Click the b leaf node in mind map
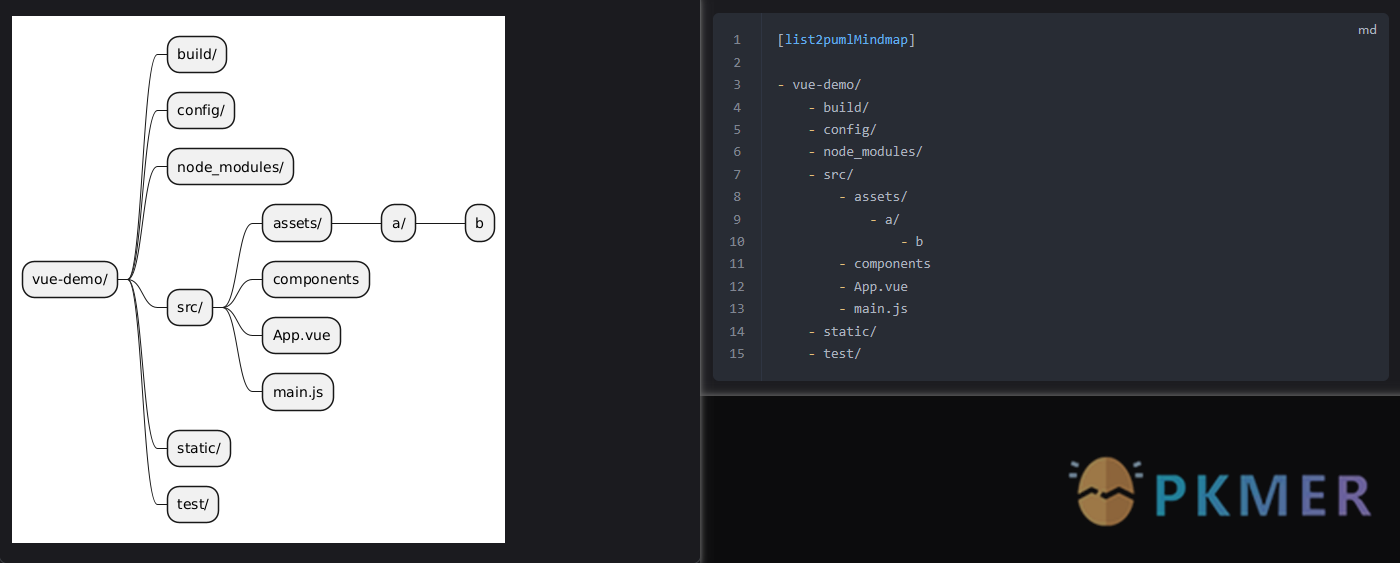Image resolution: width=1400 pixels, height=563 pixels. point(480,223)
